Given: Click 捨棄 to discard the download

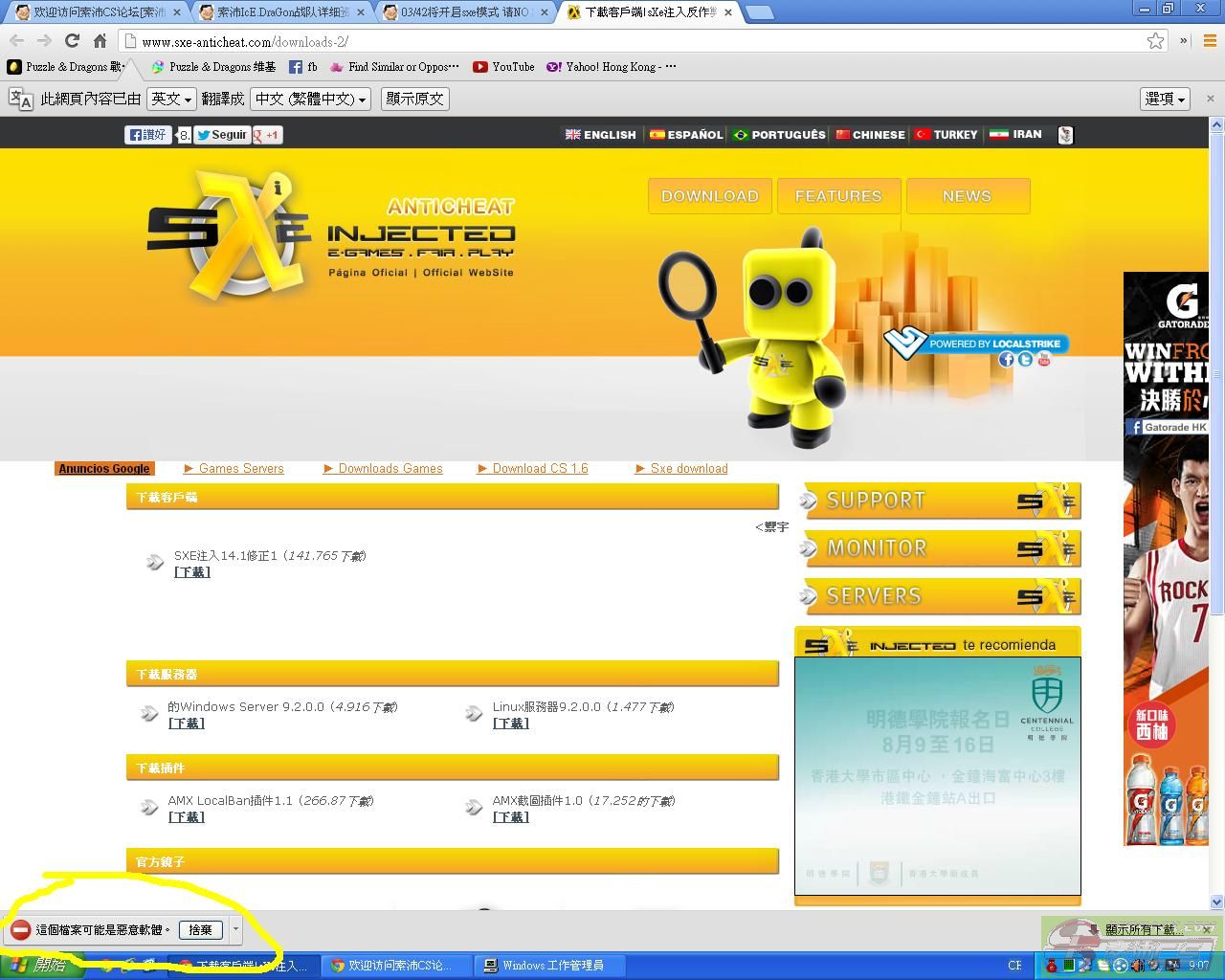Looking at the screenshot, I should pos(200,929).
